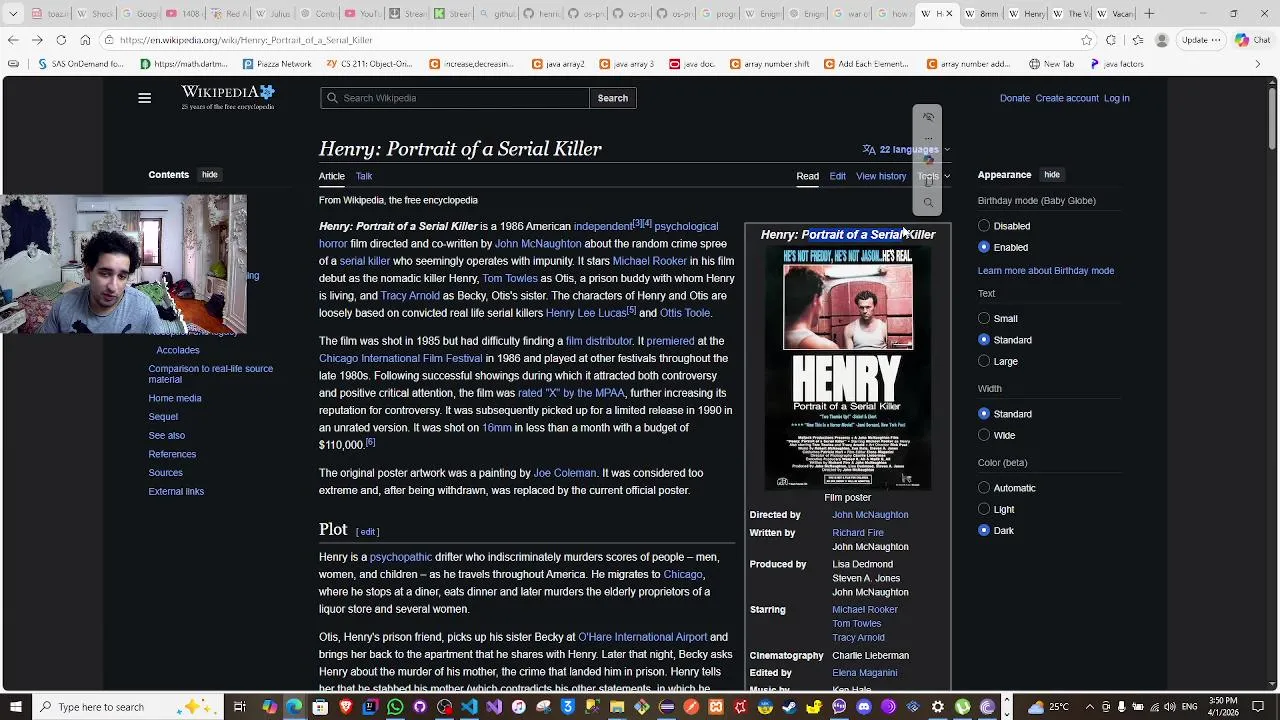Image resolution: width=1280 pixels, height=720 pixels.
Task: Select Large text size radio button
Action: point(984,361)
